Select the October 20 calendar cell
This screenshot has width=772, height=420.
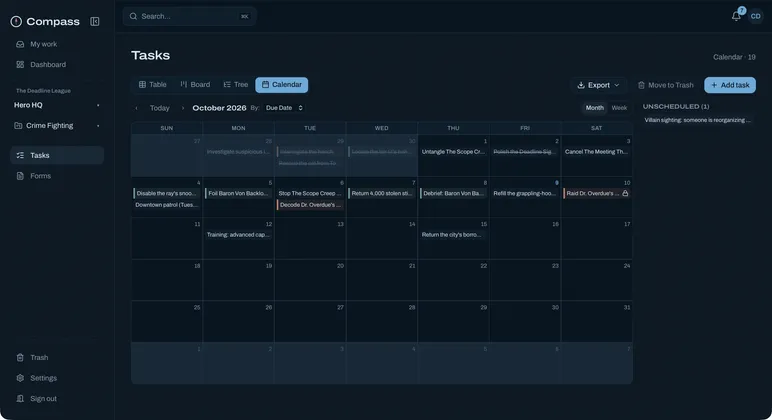(x=310, y=280)
